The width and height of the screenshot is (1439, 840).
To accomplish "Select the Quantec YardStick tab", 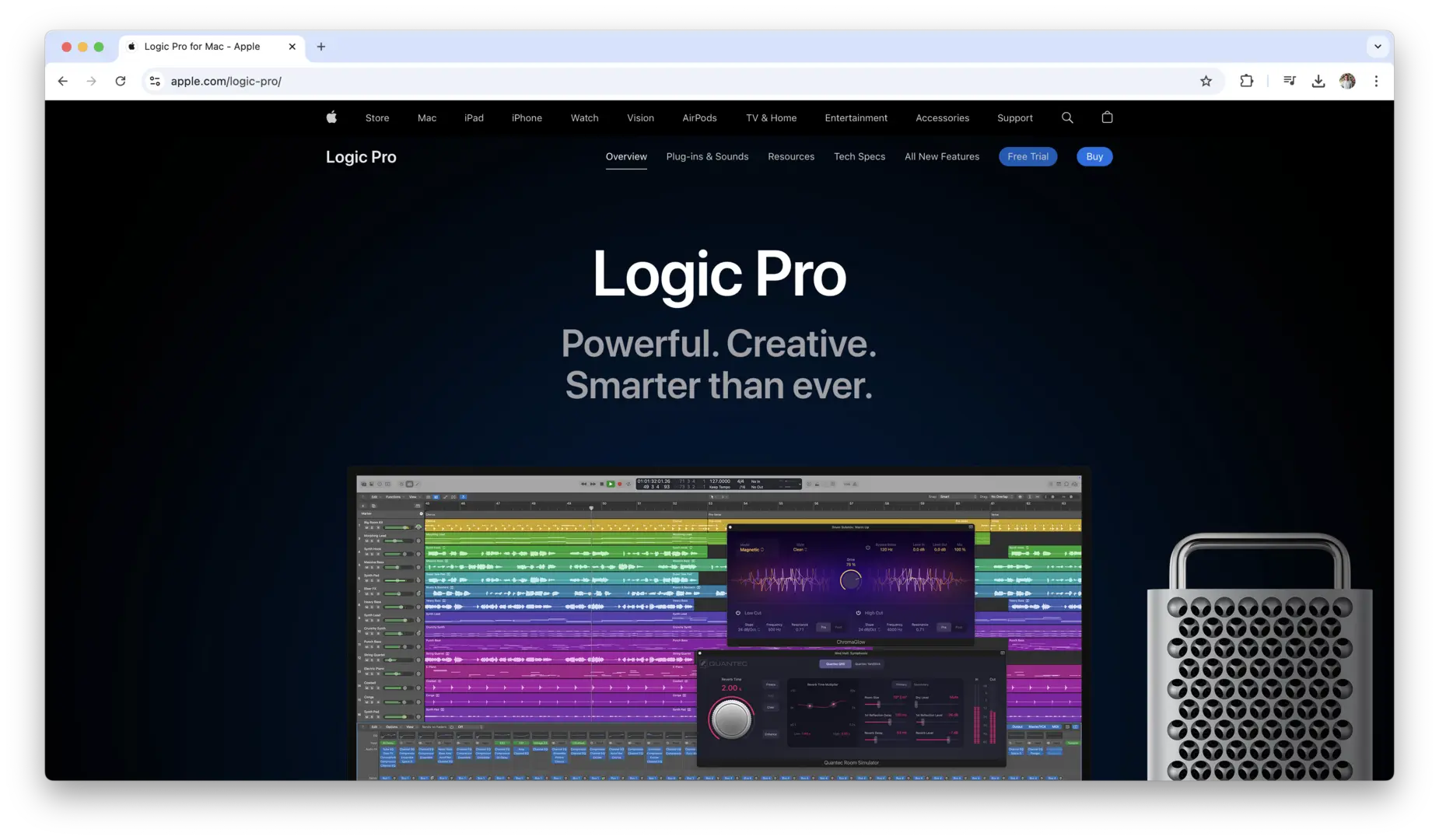I will 867,664.
